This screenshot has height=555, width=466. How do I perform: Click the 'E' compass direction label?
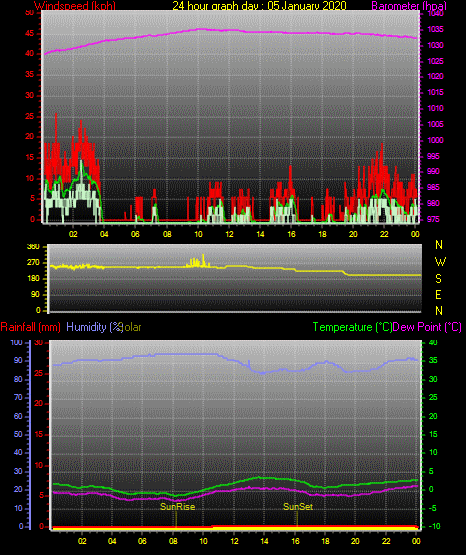coord(438,295)
